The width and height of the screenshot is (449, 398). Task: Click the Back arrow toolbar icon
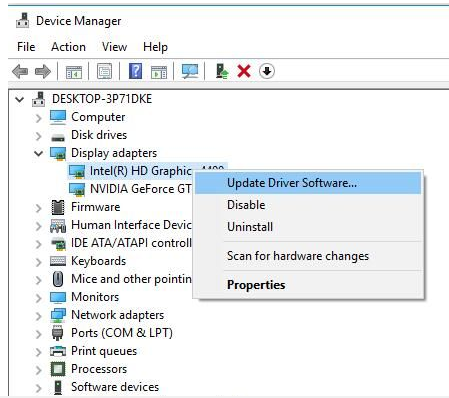click(20, 71)
